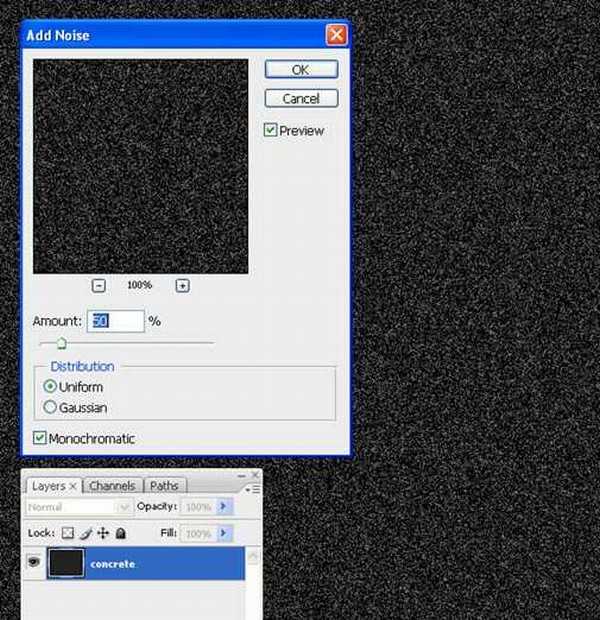Screen dimensions: 600x620
Task: Zoom in the noise preview
Action: click(x=182, y=286)
